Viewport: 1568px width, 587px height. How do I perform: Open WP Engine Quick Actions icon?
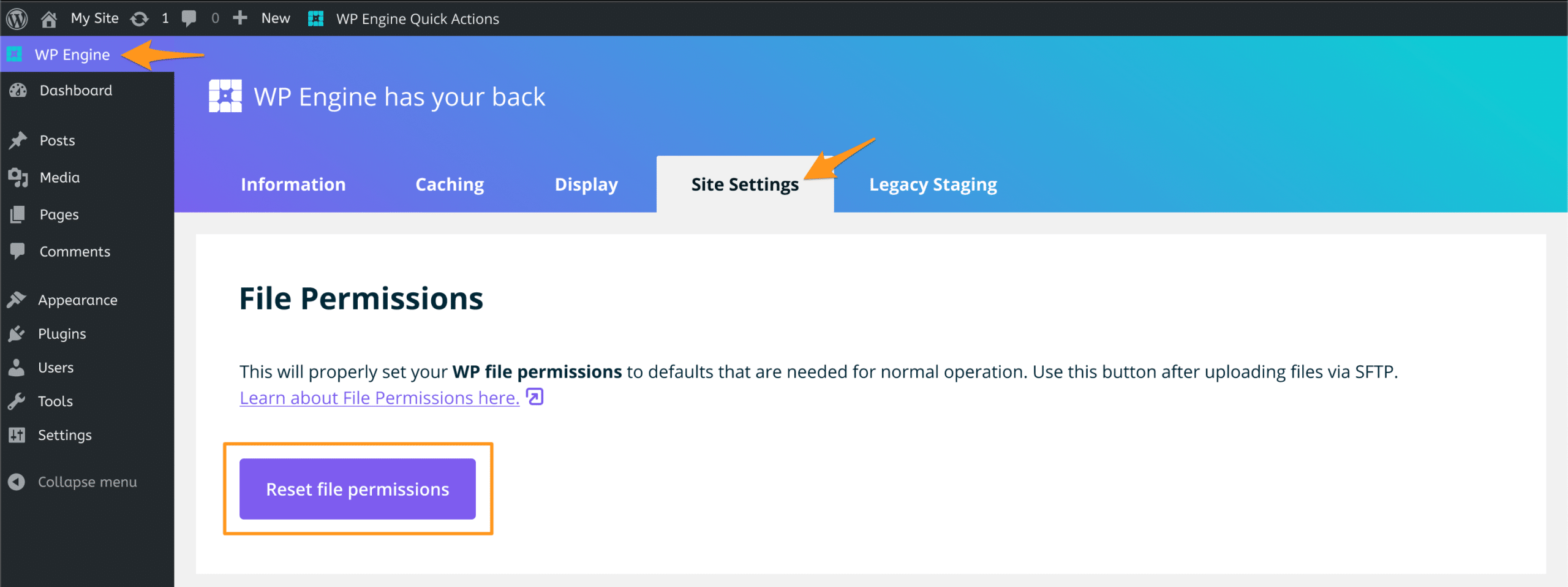315,19
